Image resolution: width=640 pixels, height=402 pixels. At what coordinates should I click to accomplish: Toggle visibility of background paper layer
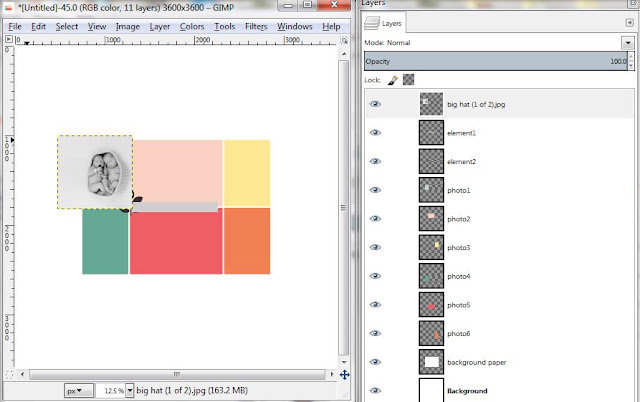pos(375,362)
